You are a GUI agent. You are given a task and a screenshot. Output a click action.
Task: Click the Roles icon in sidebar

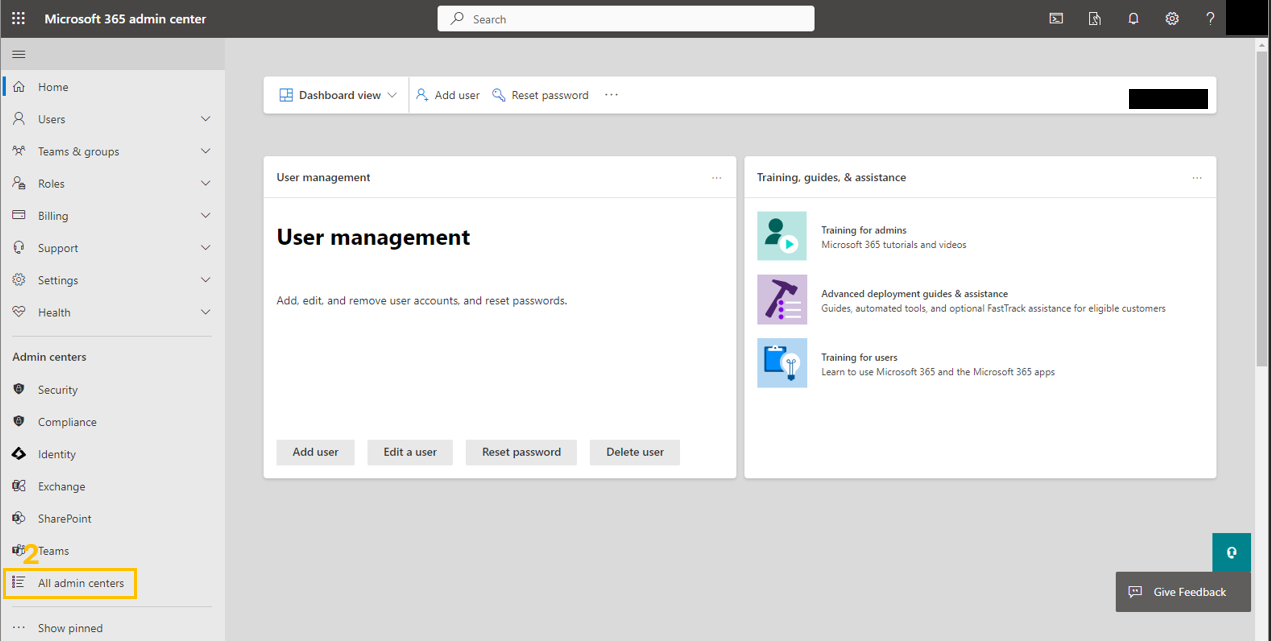pyautogui.click(x=19, y=183)
